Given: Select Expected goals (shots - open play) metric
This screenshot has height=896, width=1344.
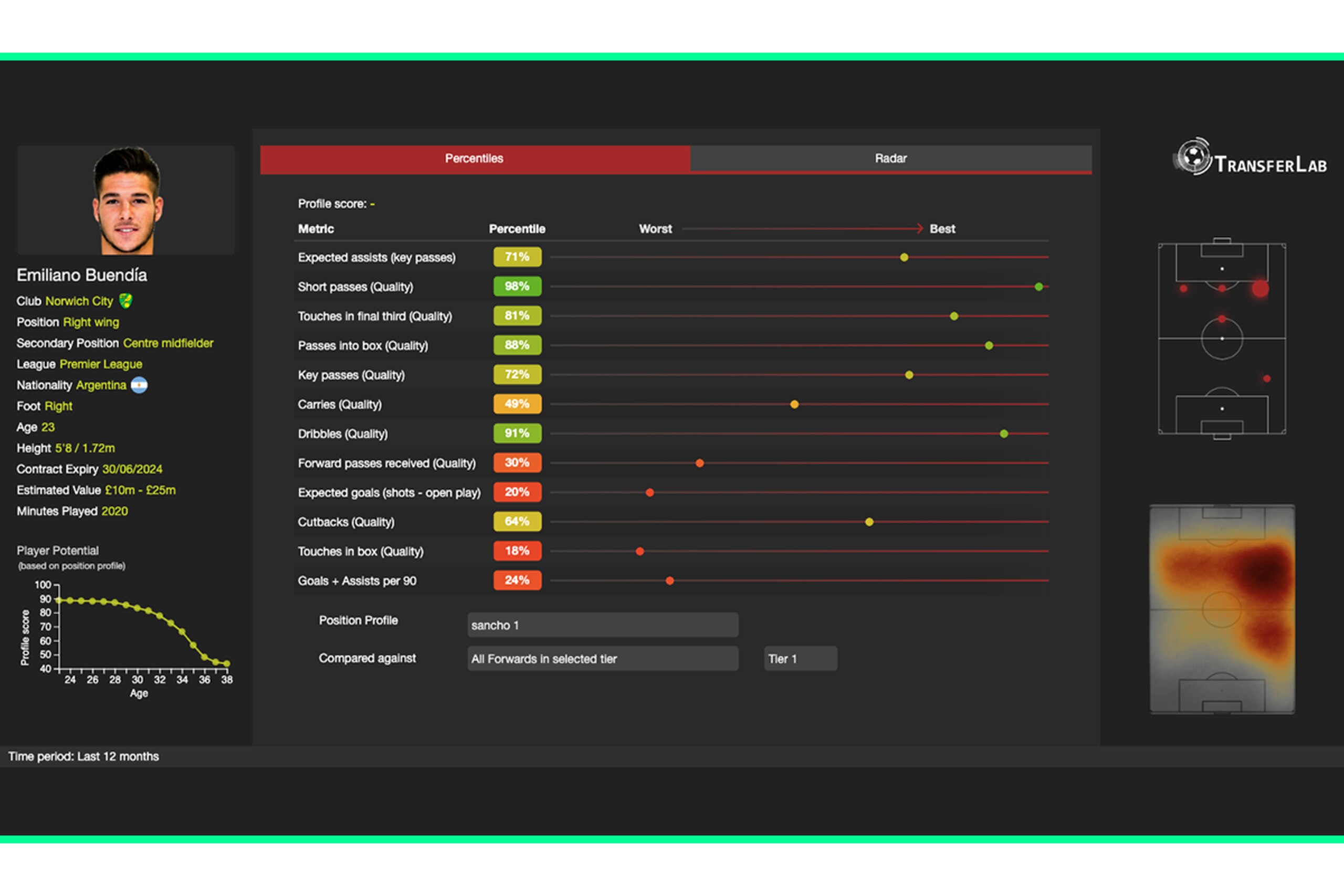Looking at the screenshot, I should coord(389,492).
